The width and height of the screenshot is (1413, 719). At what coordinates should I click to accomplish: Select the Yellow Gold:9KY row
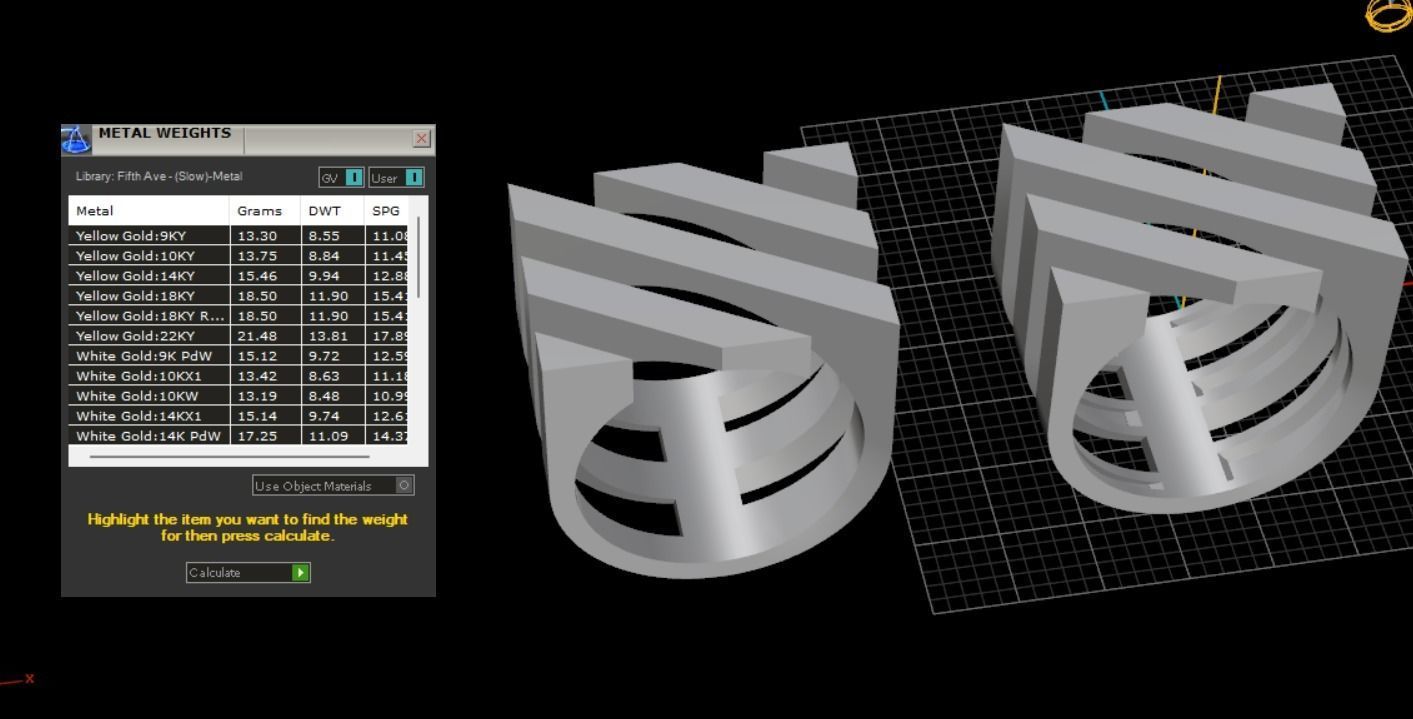click(239, 236)
